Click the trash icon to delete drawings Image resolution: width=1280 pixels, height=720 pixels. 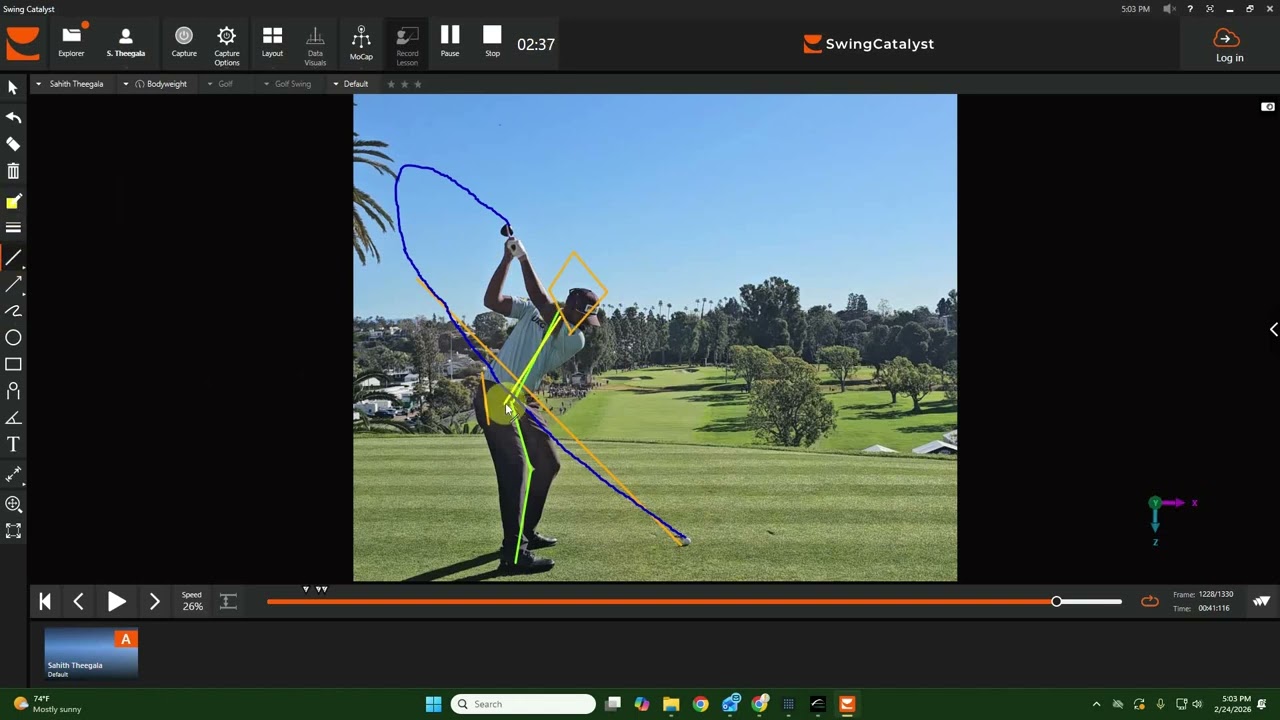(13, 172)
